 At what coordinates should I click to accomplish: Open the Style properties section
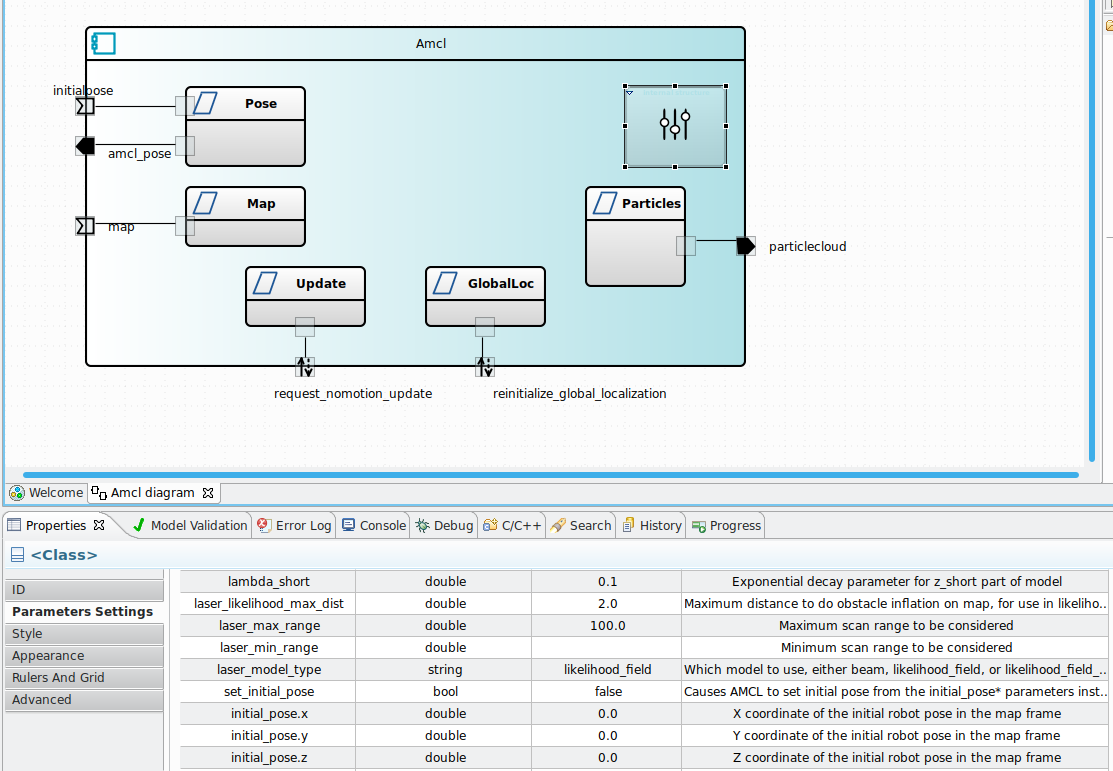pos(27,634)
